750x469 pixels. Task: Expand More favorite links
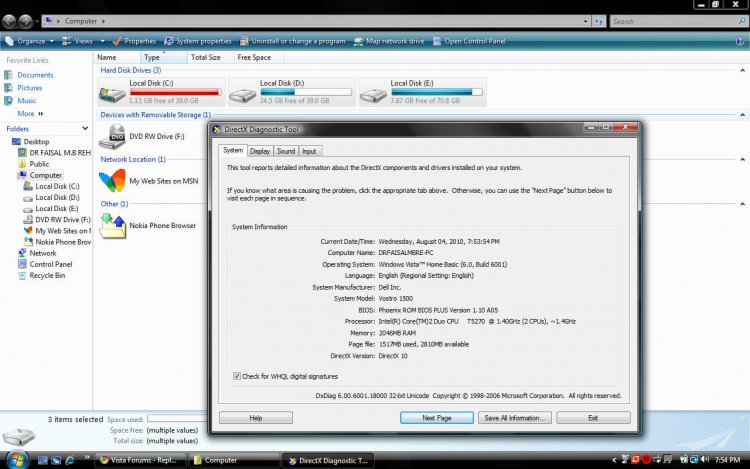[30, 114]
